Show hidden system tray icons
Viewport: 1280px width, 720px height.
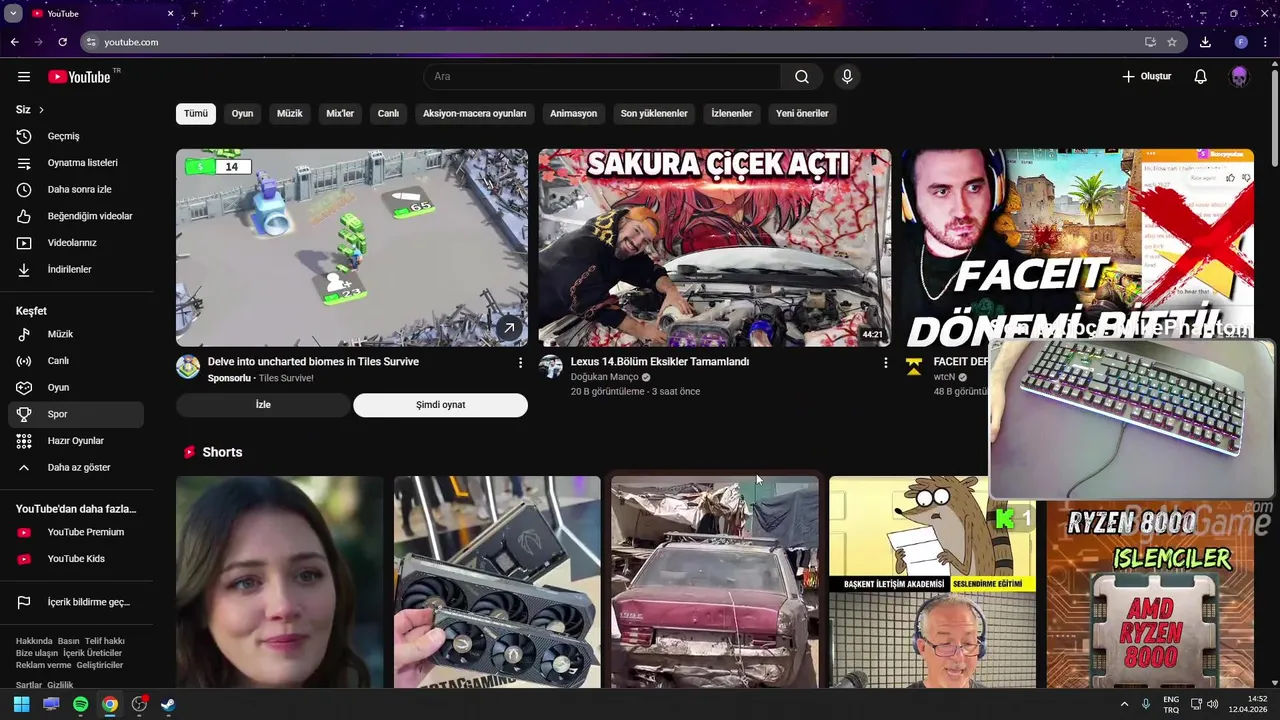click(x=1124, y=704)
